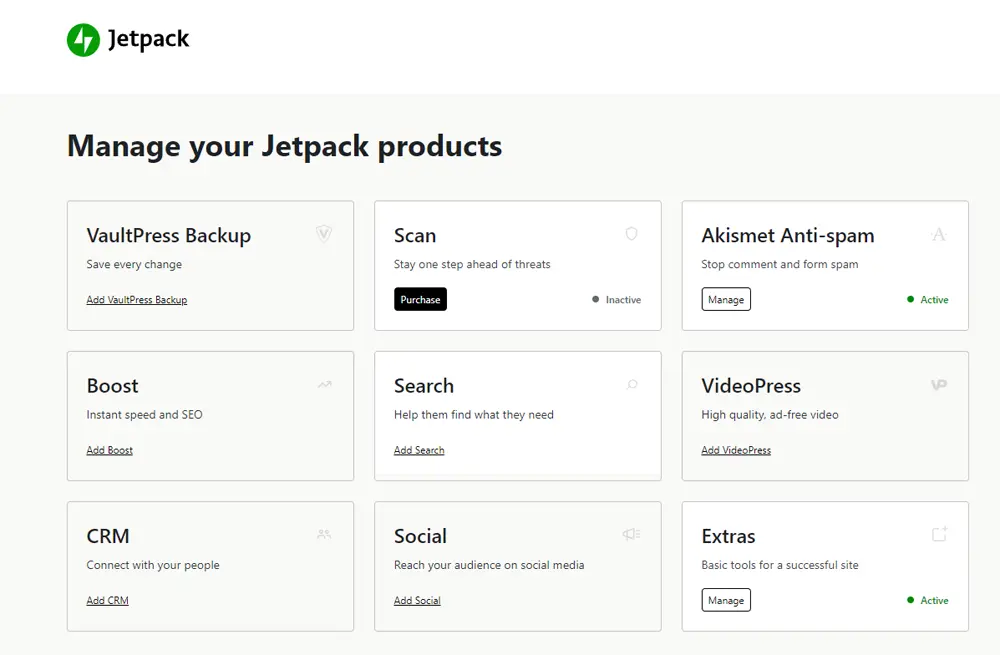Image resolution: width=1000 pixels, height=655 pixels.
Task: Click the green Active dot for Akismet
Action: pyautogui.click(x=911, y=299)
